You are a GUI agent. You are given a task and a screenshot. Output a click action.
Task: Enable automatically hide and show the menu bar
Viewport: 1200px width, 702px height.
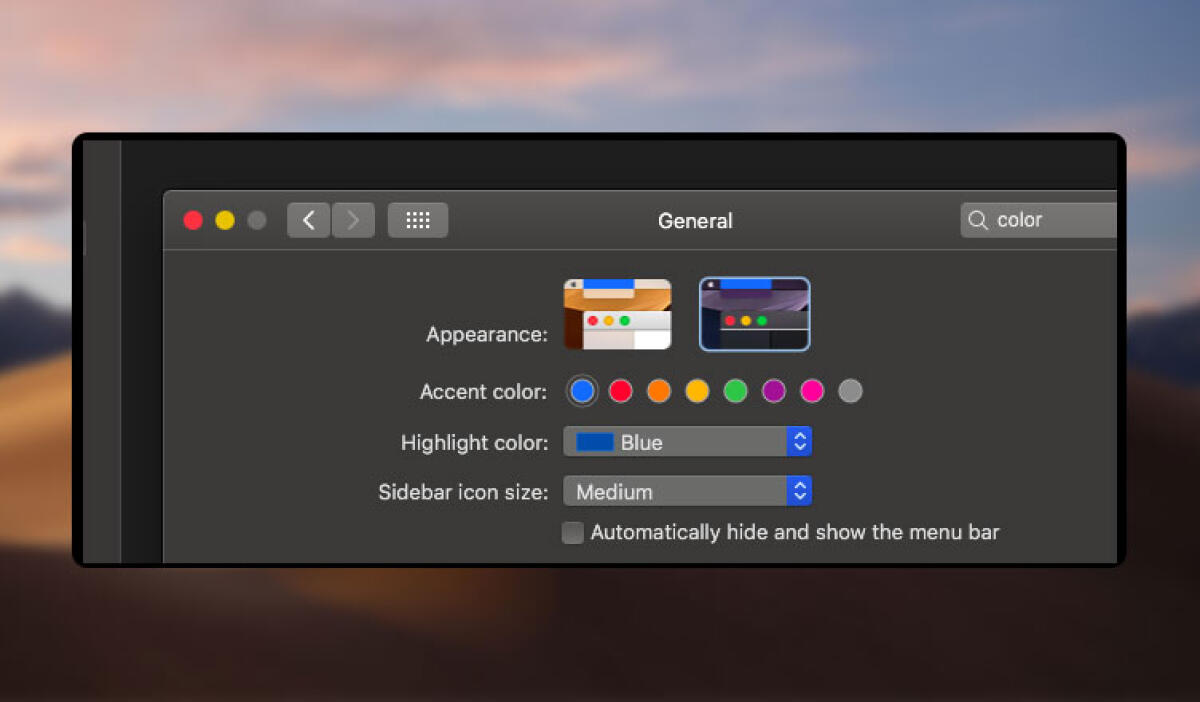[x=572, y=532]
